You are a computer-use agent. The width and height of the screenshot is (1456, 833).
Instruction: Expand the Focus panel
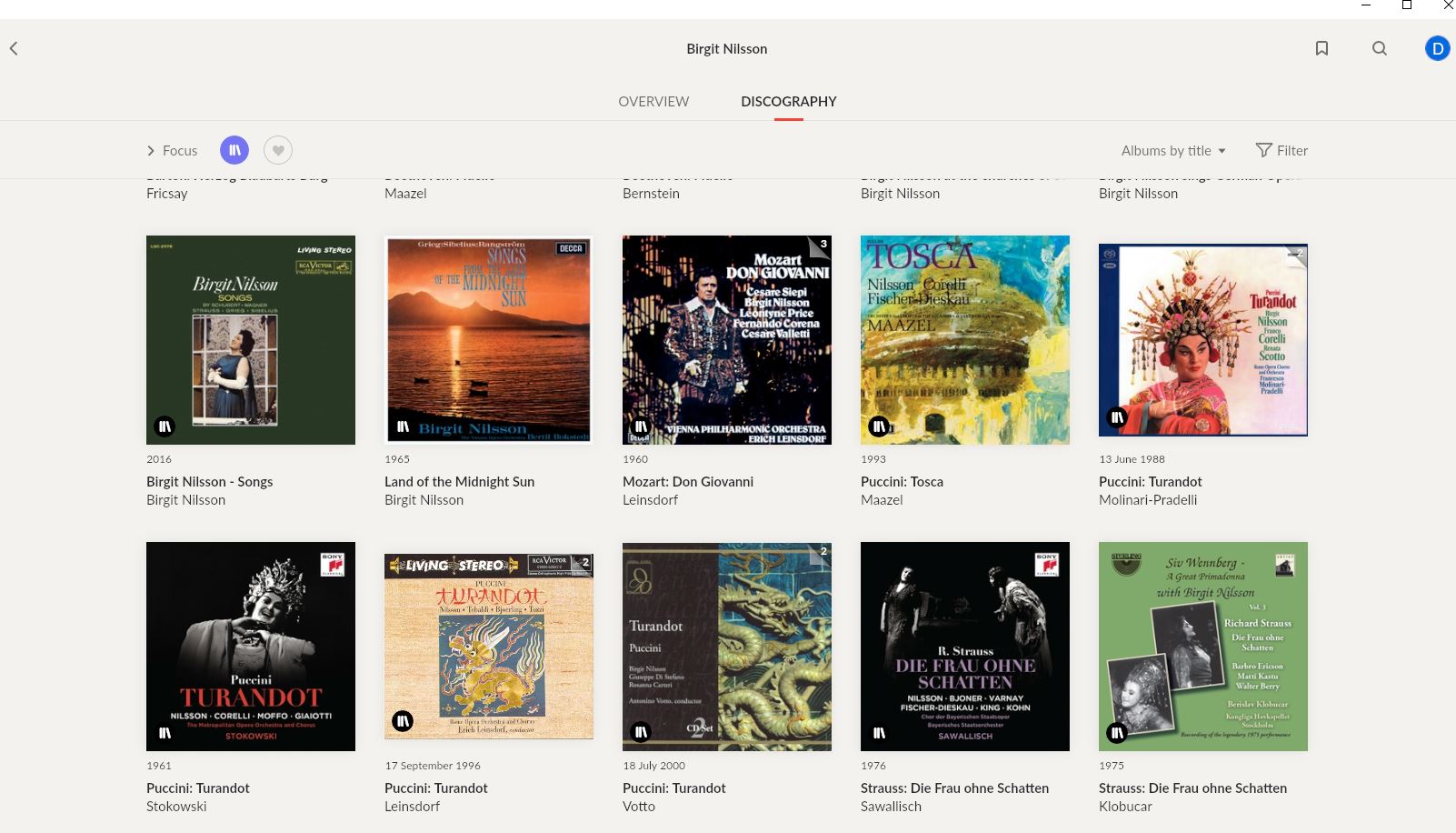tap(172, 150)
